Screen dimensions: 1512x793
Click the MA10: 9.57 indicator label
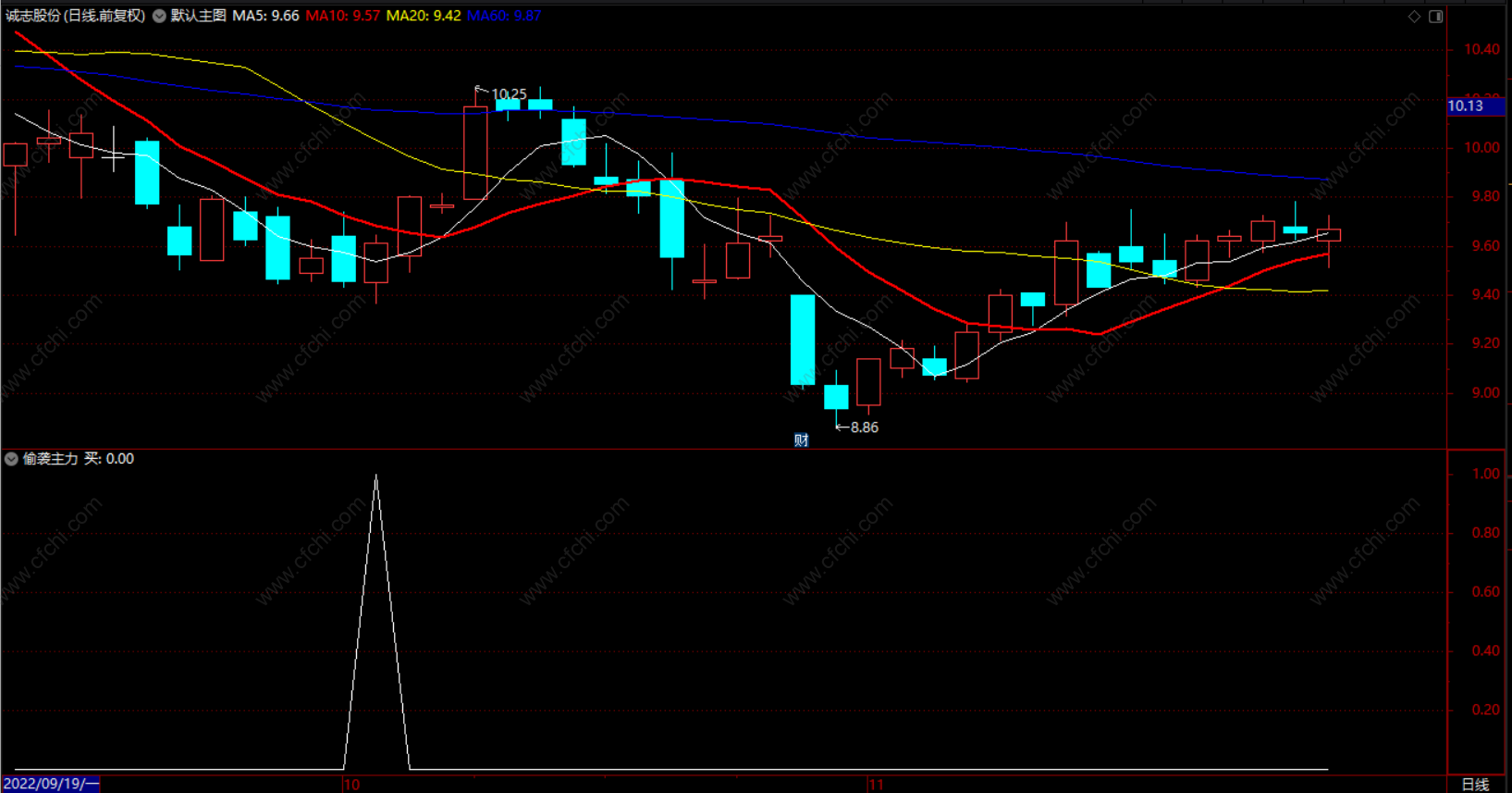tap(342, 16)
